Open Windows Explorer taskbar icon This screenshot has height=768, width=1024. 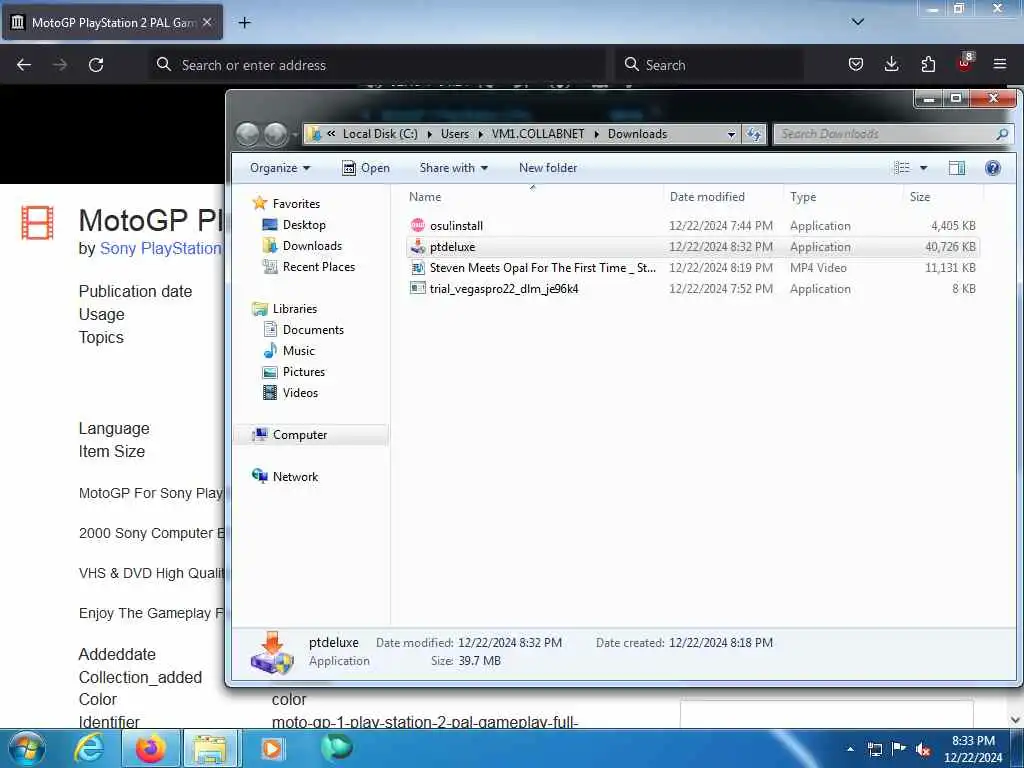[x=210, y=749]
